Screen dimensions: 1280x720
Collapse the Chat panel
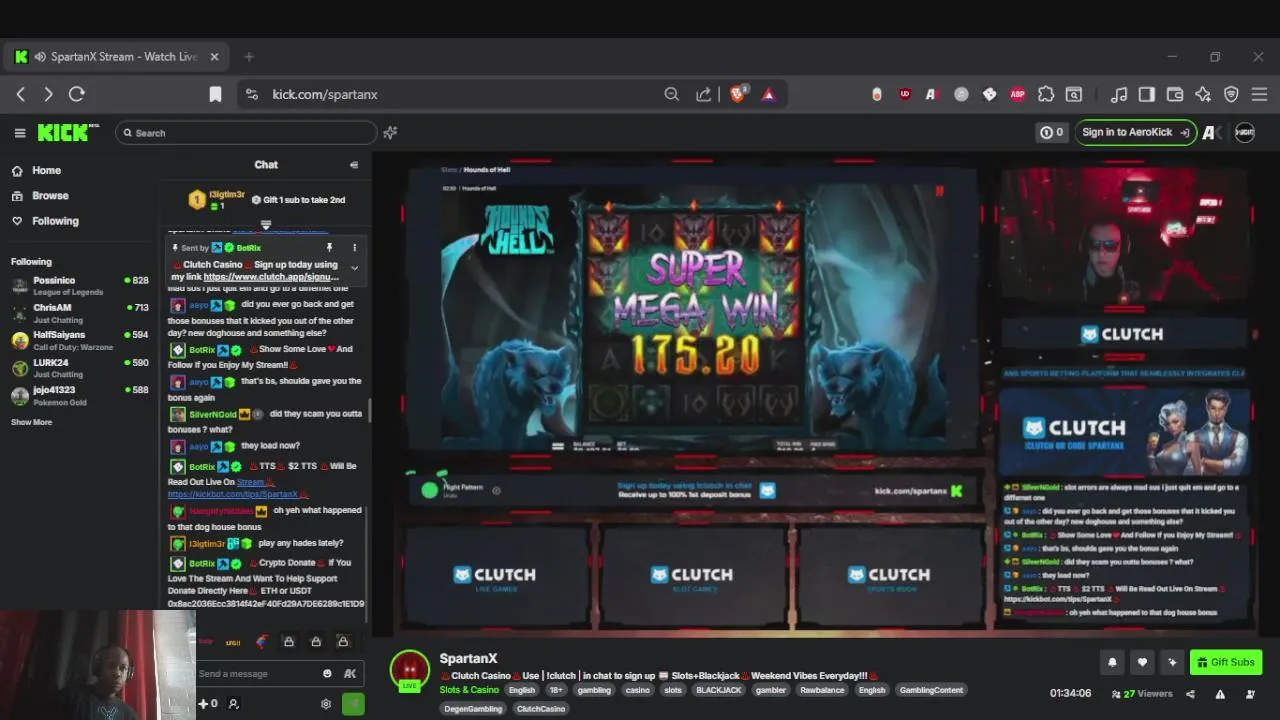click(353, 165)
